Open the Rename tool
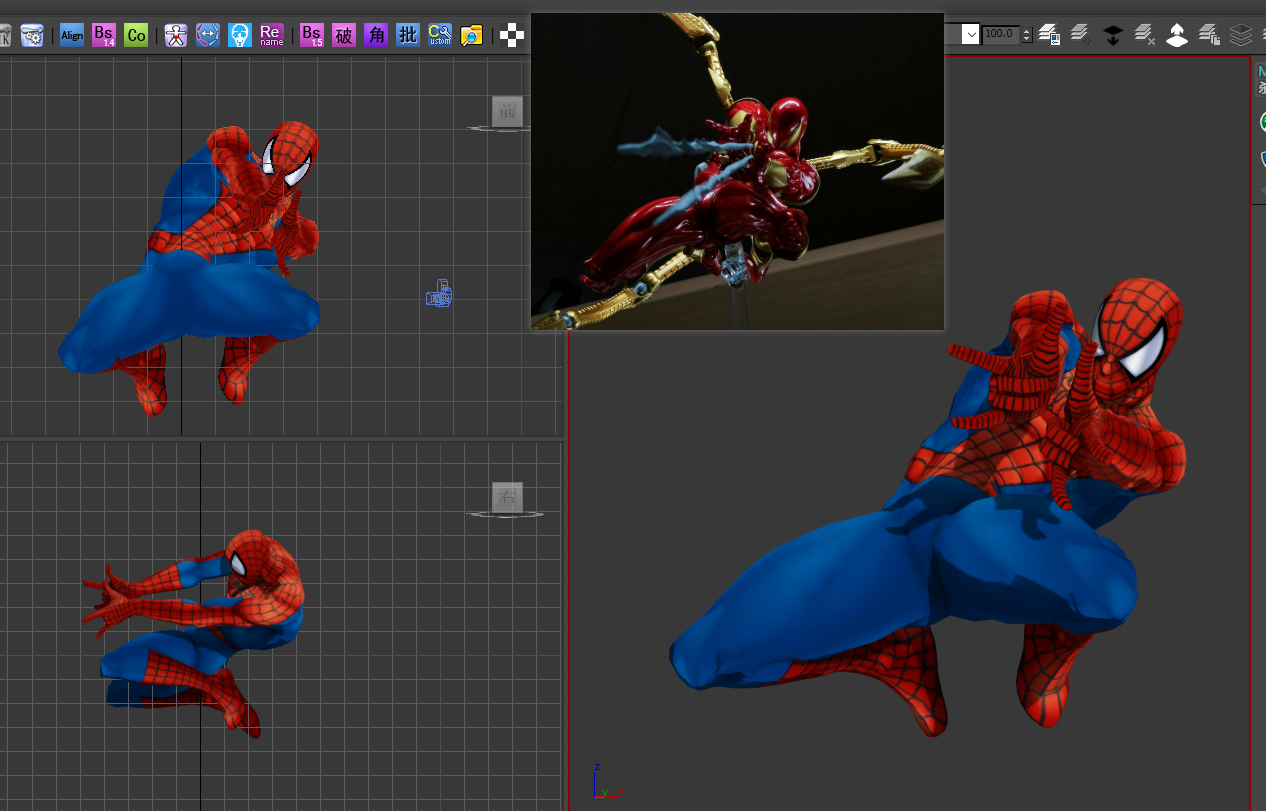 (271, 35)
